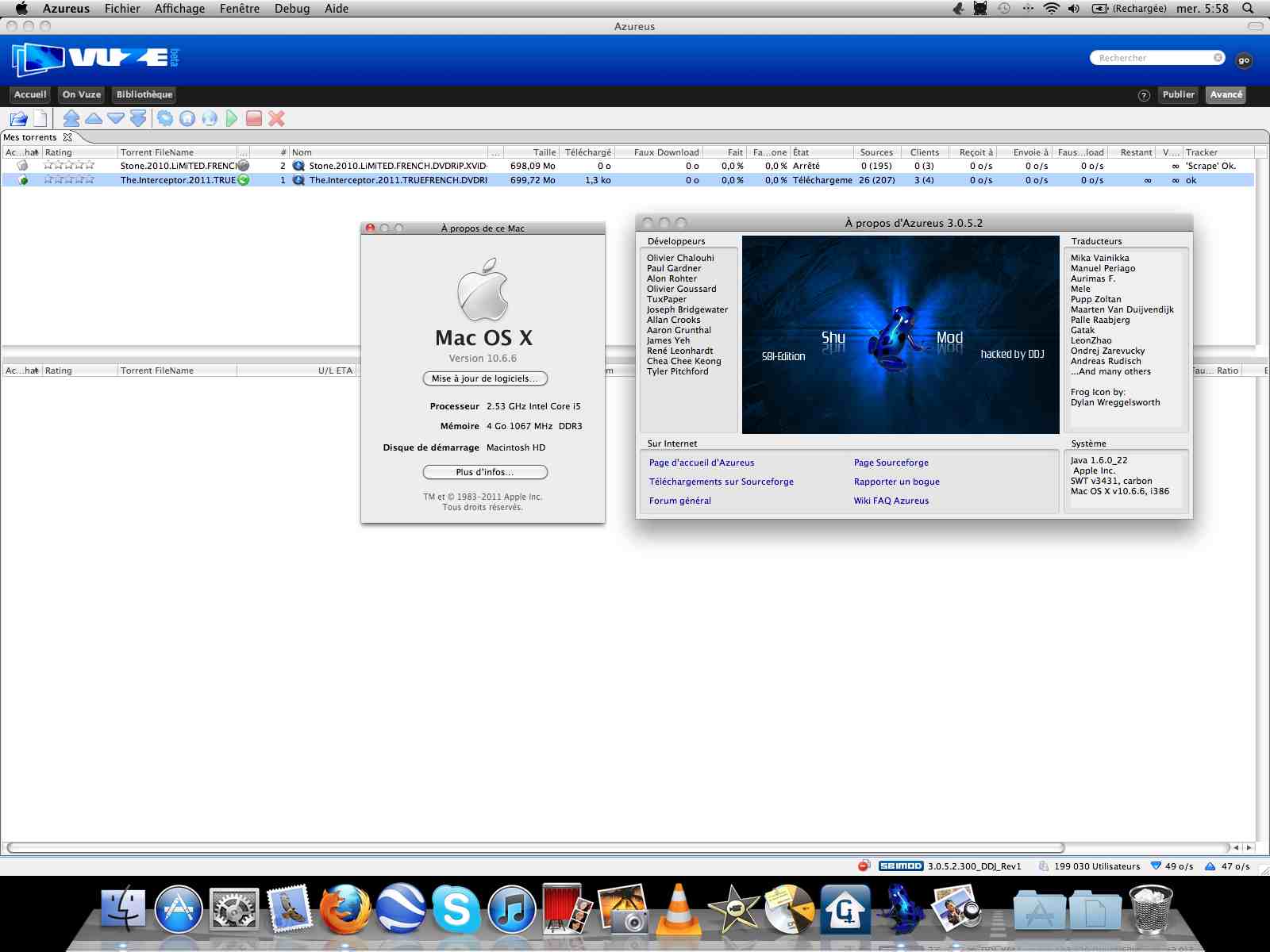Move the selected torrent down one position
Screen dimensions: 1270x952
coord(116,119)
